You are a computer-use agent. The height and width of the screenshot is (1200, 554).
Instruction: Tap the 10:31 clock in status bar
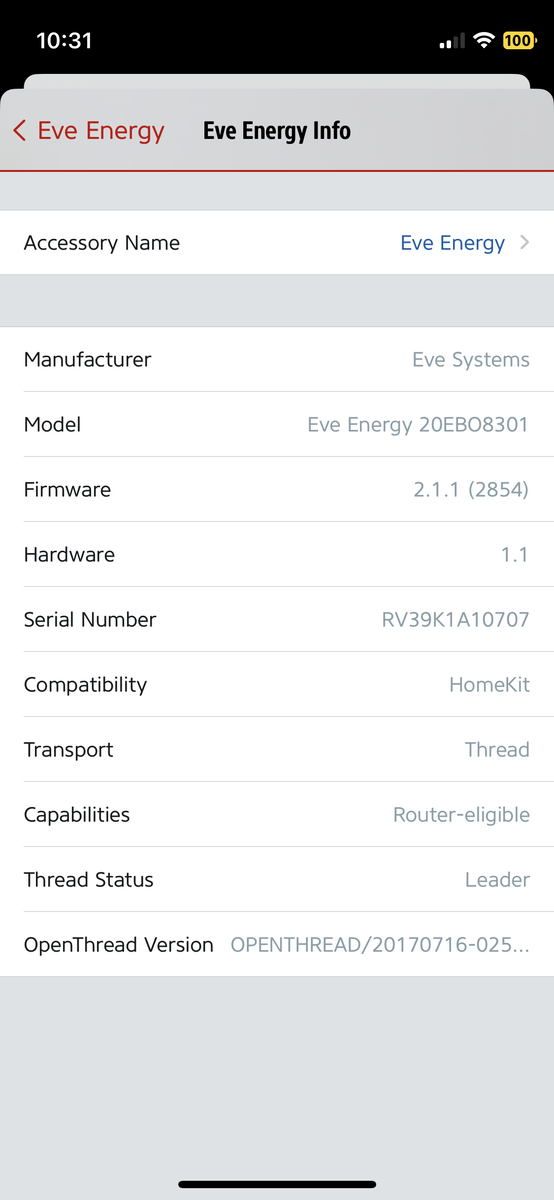64,41
